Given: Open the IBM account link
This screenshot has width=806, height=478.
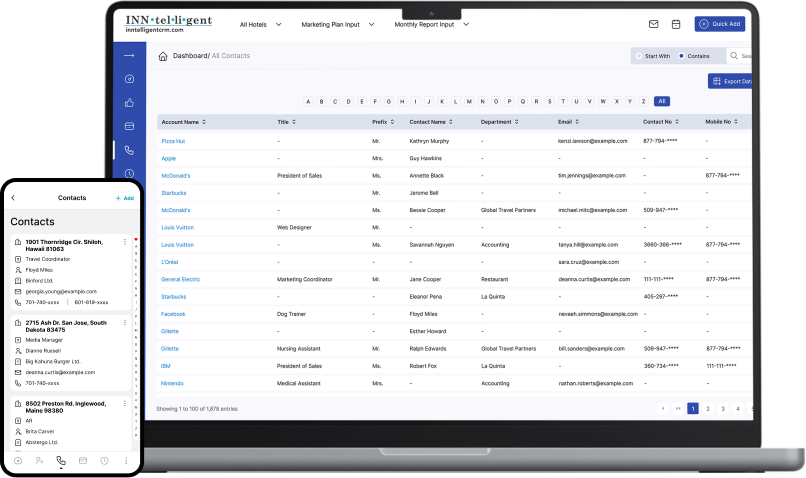Looking at the screenshot, I should (166, 366).
